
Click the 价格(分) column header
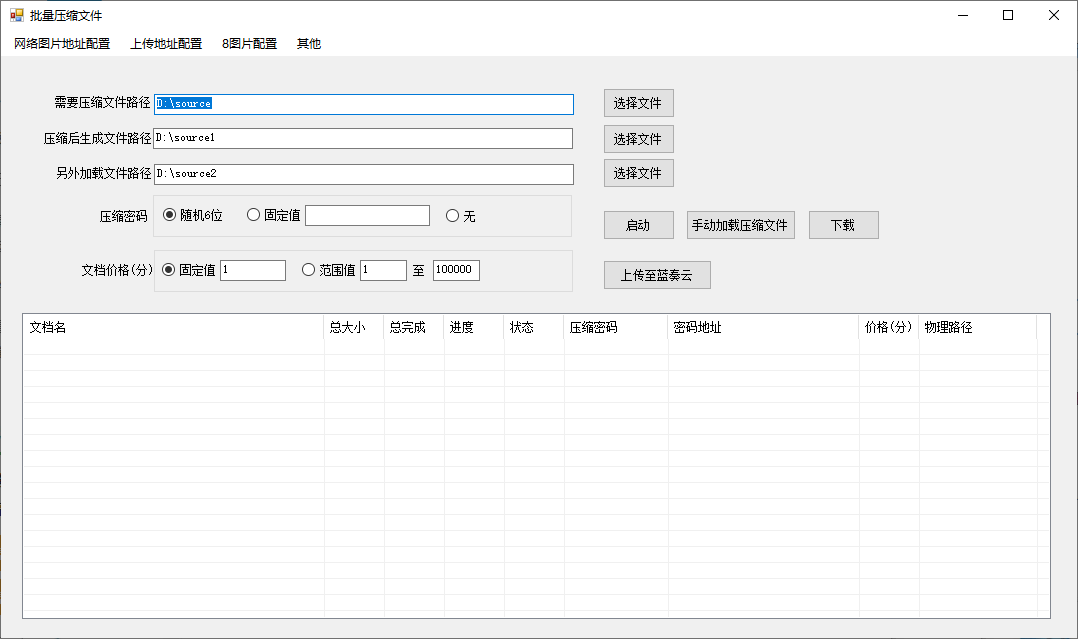pos(888,327)
